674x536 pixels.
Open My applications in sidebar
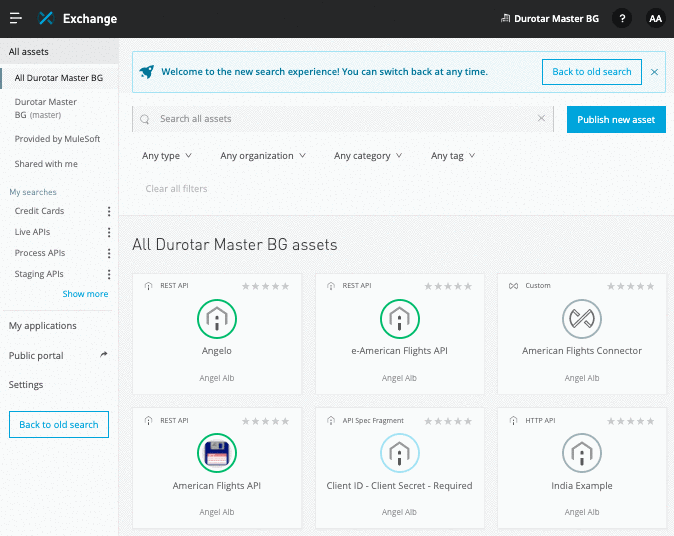(43, 326)
